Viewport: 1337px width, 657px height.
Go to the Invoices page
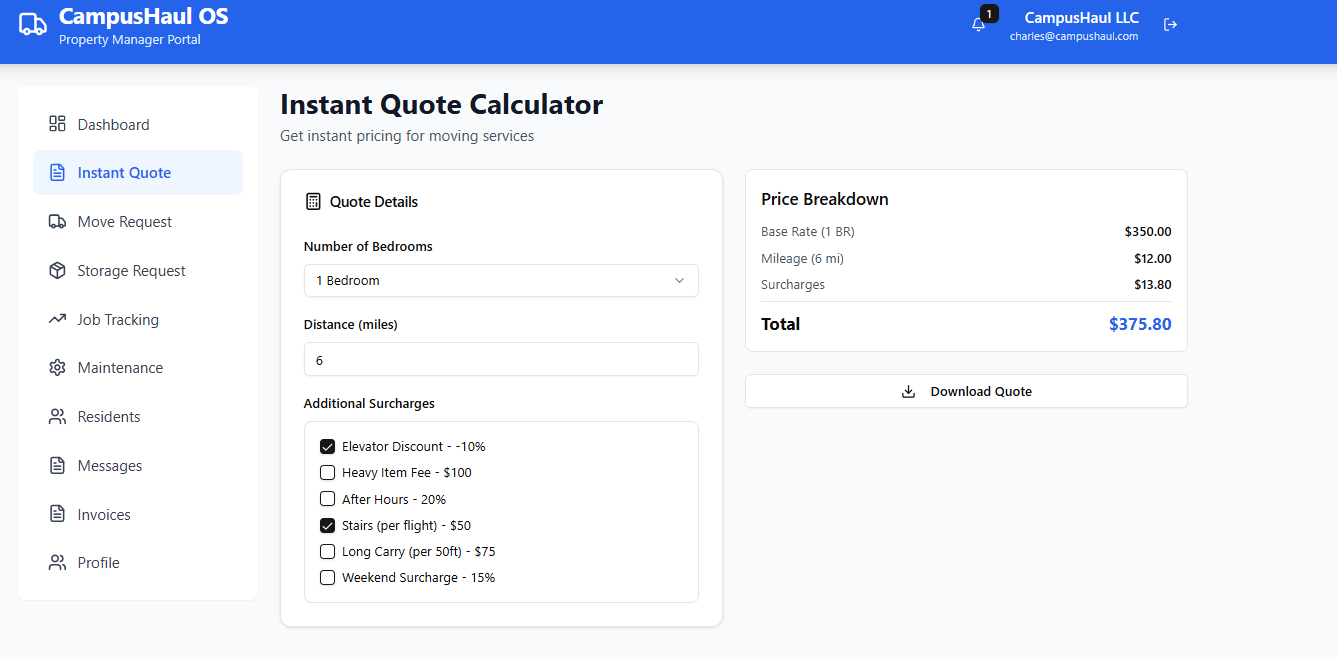pyautogui.click(x=104, y=515)
